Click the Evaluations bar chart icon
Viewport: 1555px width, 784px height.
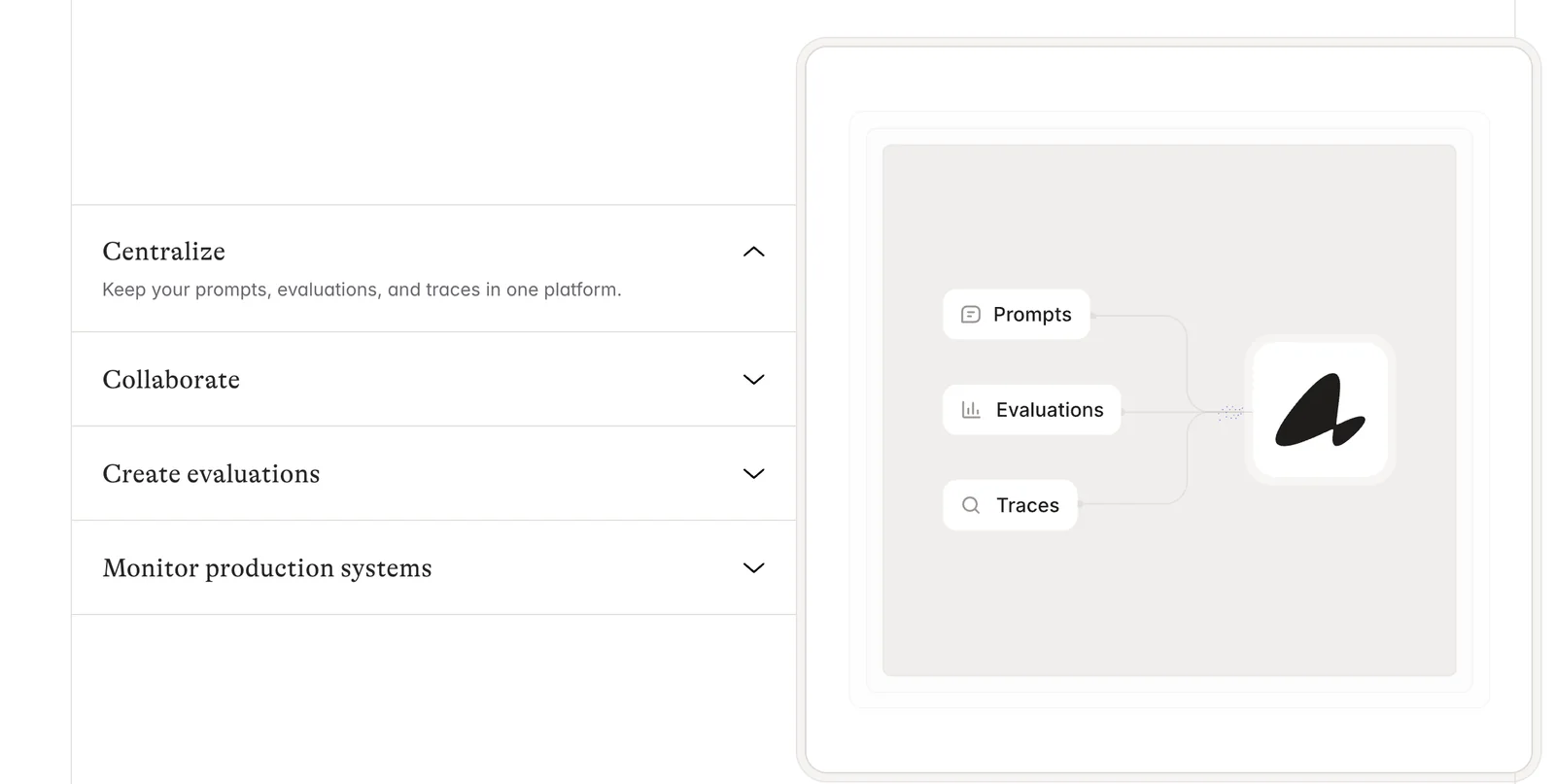pyautogui.click(x=970, y=410)
